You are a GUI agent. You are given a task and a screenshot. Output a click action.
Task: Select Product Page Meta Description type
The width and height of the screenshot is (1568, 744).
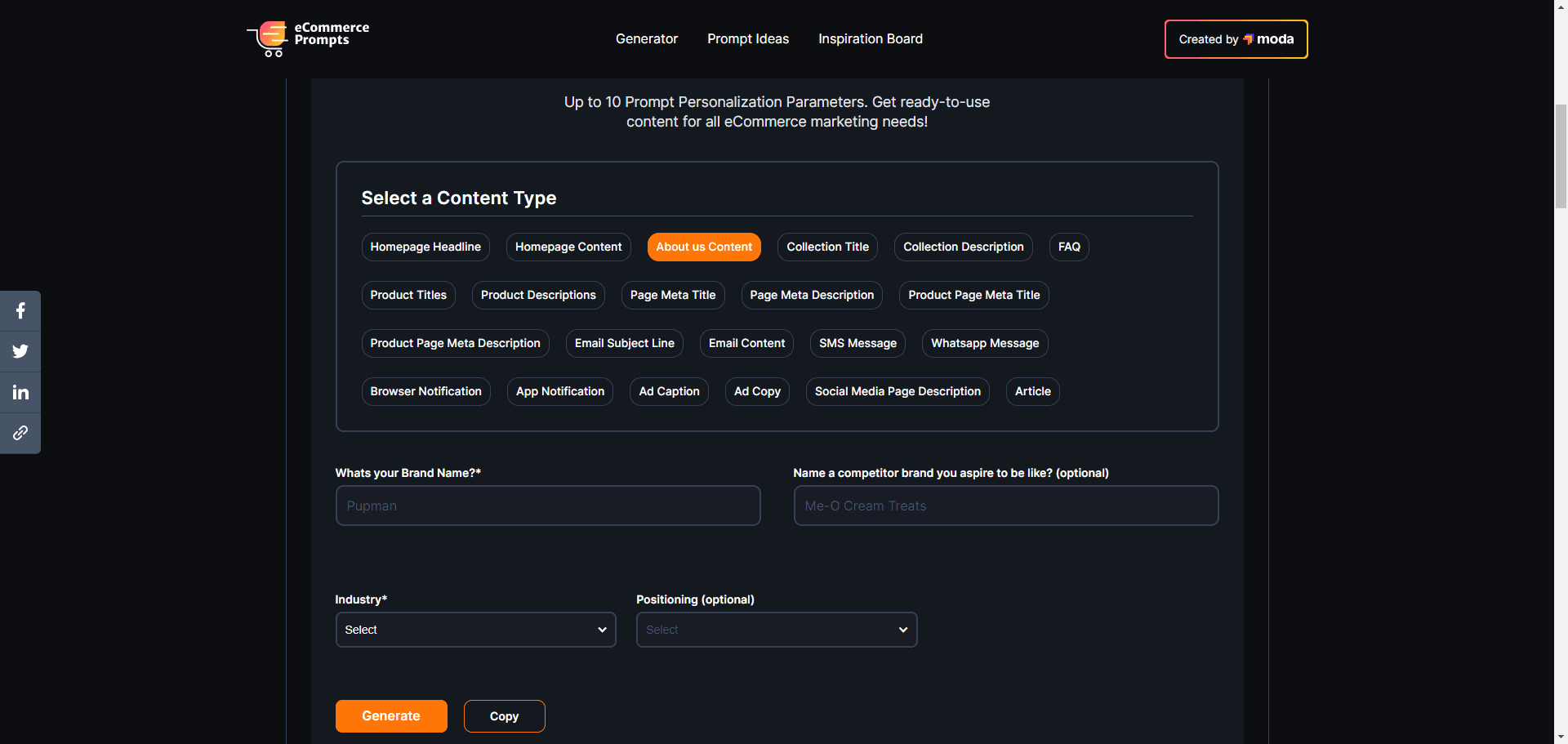coord(456,343)
